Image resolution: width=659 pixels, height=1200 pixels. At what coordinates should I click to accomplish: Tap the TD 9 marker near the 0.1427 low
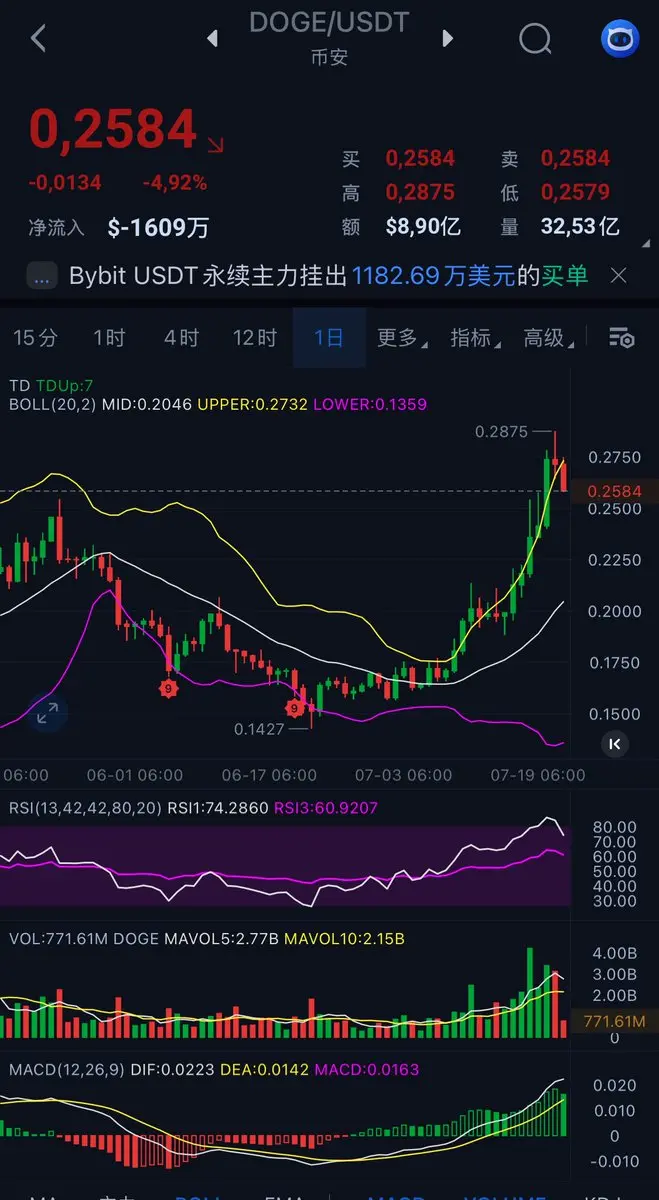295,708
